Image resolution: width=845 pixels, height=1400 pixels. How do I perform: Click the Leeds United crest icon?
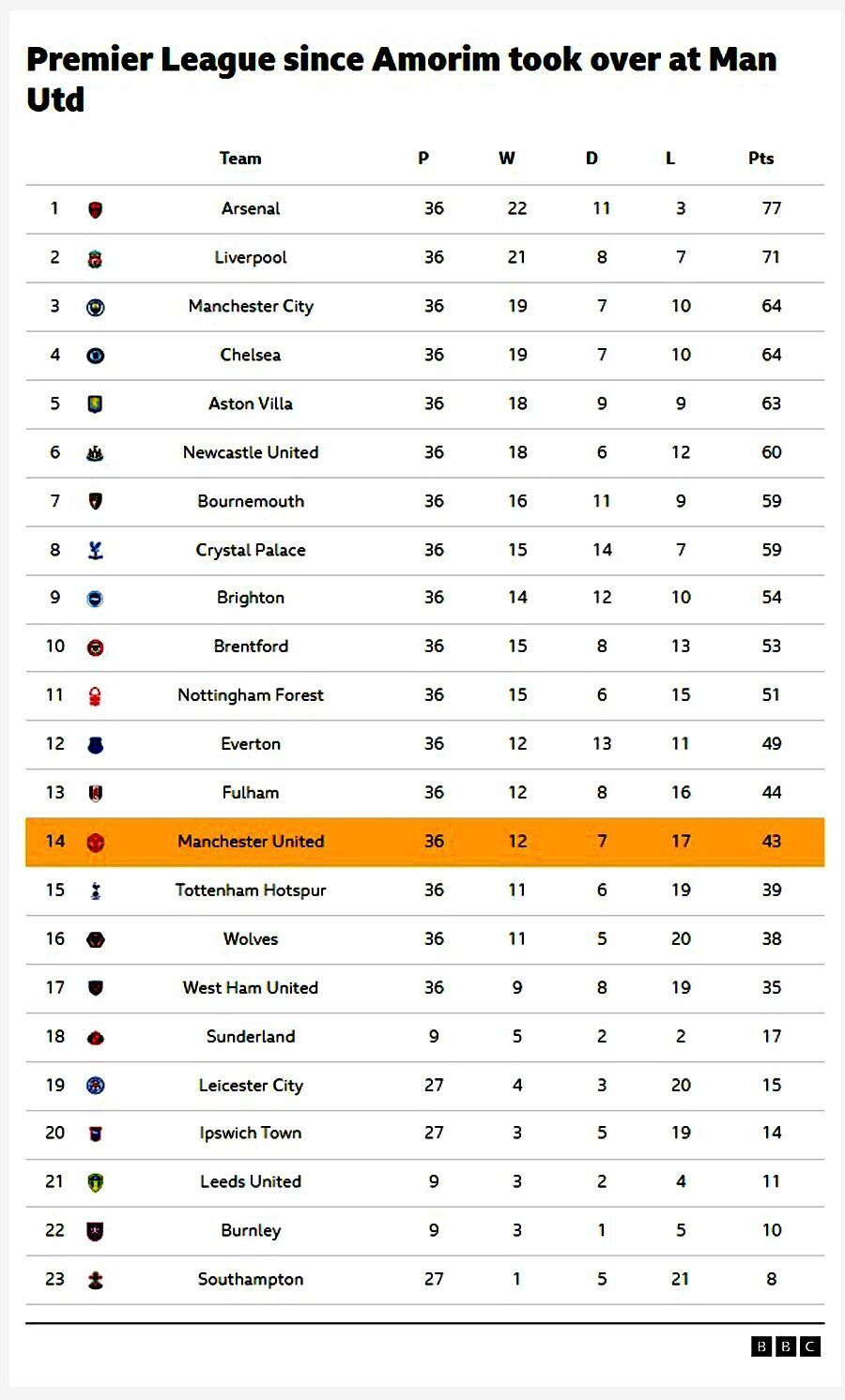coord(95,1182)
